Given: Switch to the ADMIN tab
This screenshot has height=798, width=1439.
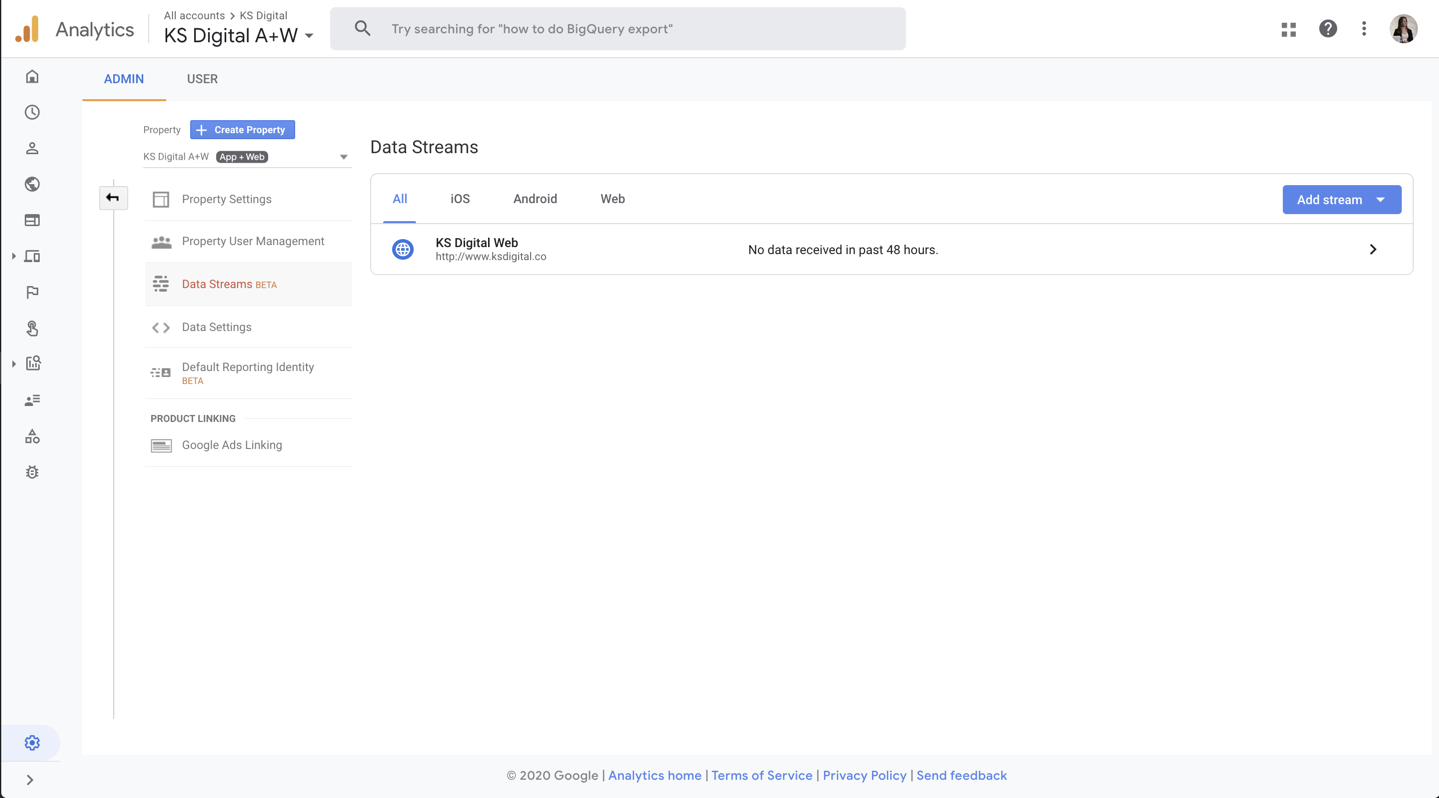Looking at the screenshot, I should (124, 79).
